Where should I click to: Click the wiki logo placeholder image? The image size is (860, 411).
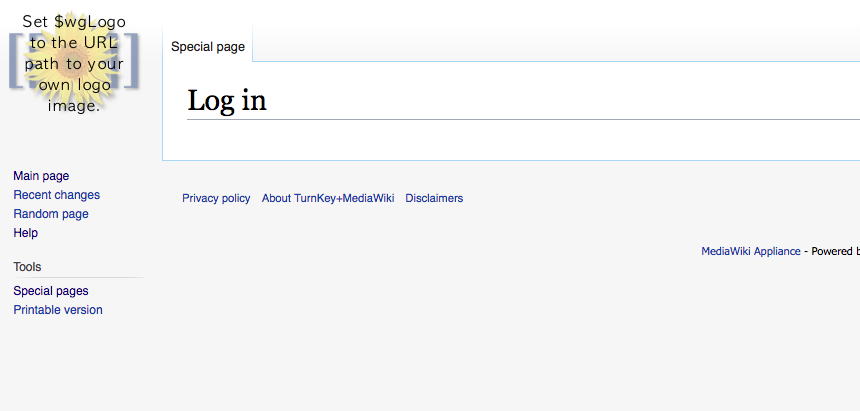click(x=75, y=62)
